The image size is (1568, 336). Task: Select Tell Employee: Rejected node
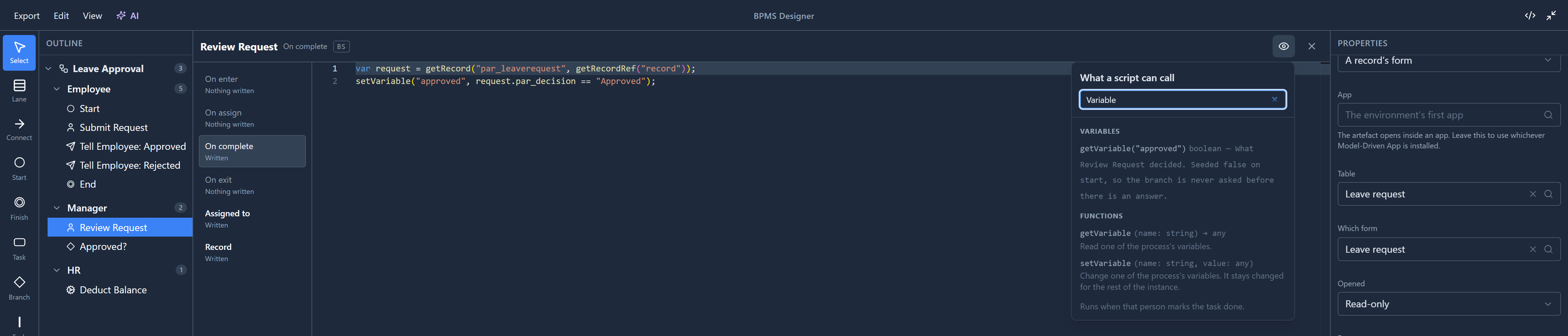[120, 165]
